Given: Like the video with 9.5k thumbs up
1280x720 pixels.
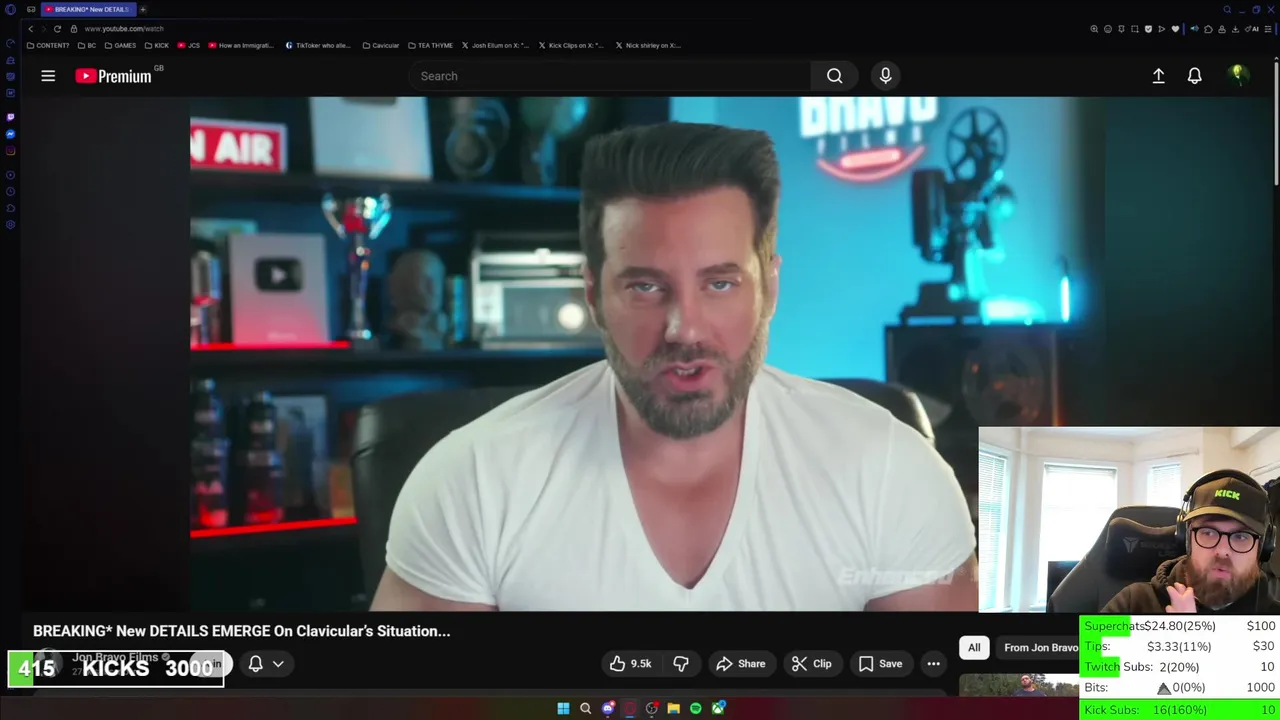Looking at the screenshot, I should pyautogui.click(x=630, y=664).
